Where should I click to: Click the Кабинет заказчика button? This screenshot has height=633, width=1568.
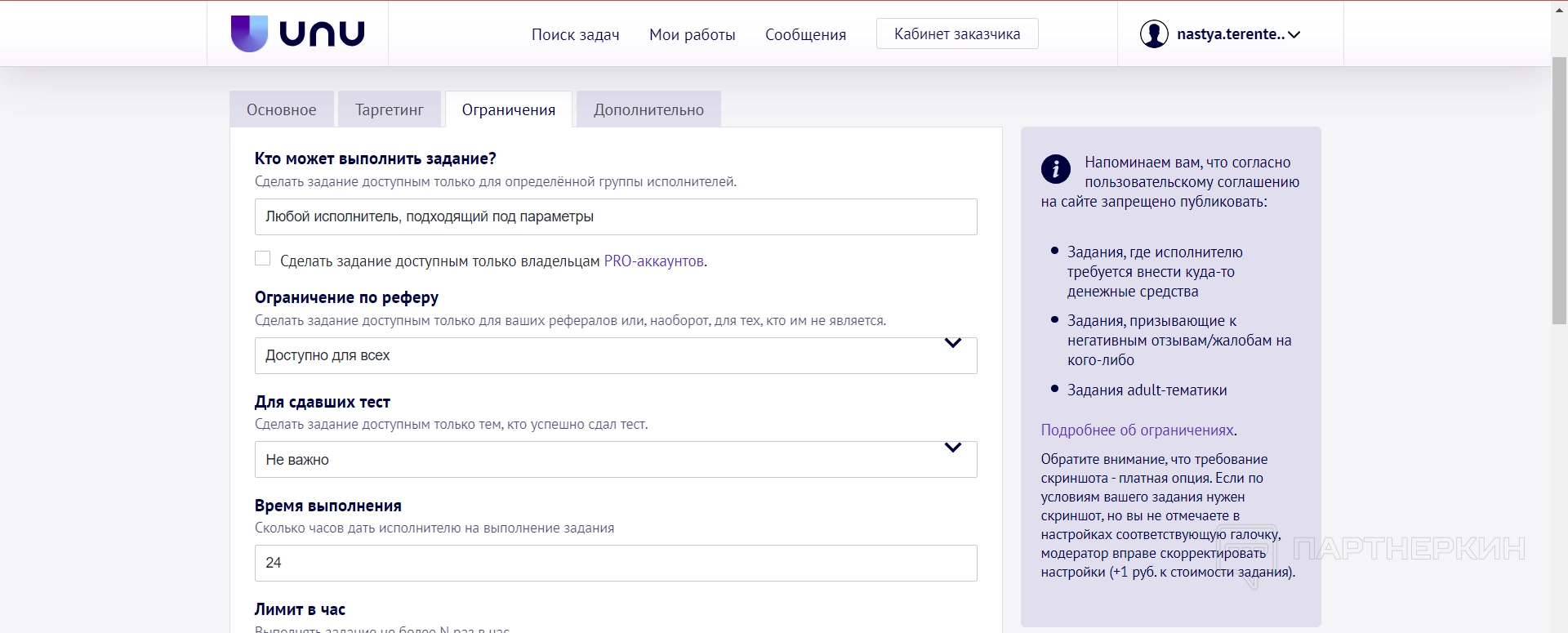pyautogui.click(x=956, y=34)
